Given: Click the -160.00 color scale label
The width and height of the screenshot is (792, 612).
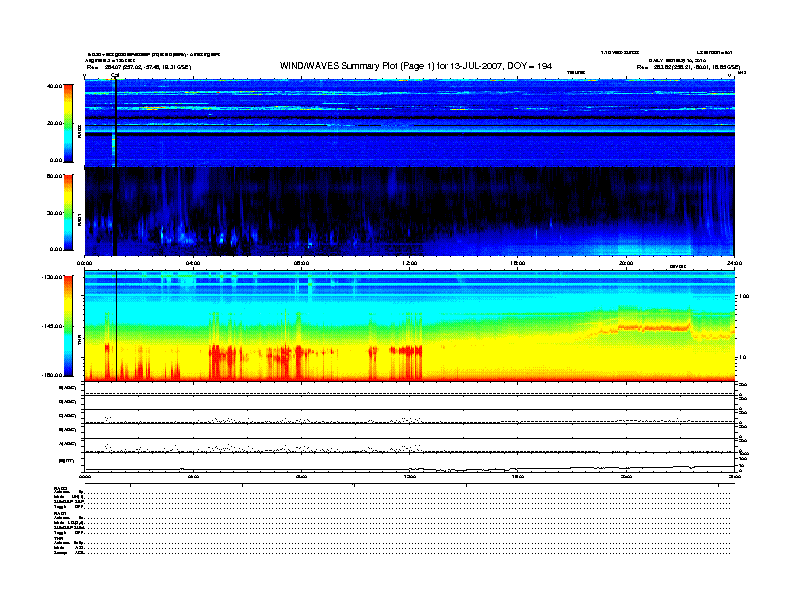Looking at the screenshot, I should click(53, 375).
